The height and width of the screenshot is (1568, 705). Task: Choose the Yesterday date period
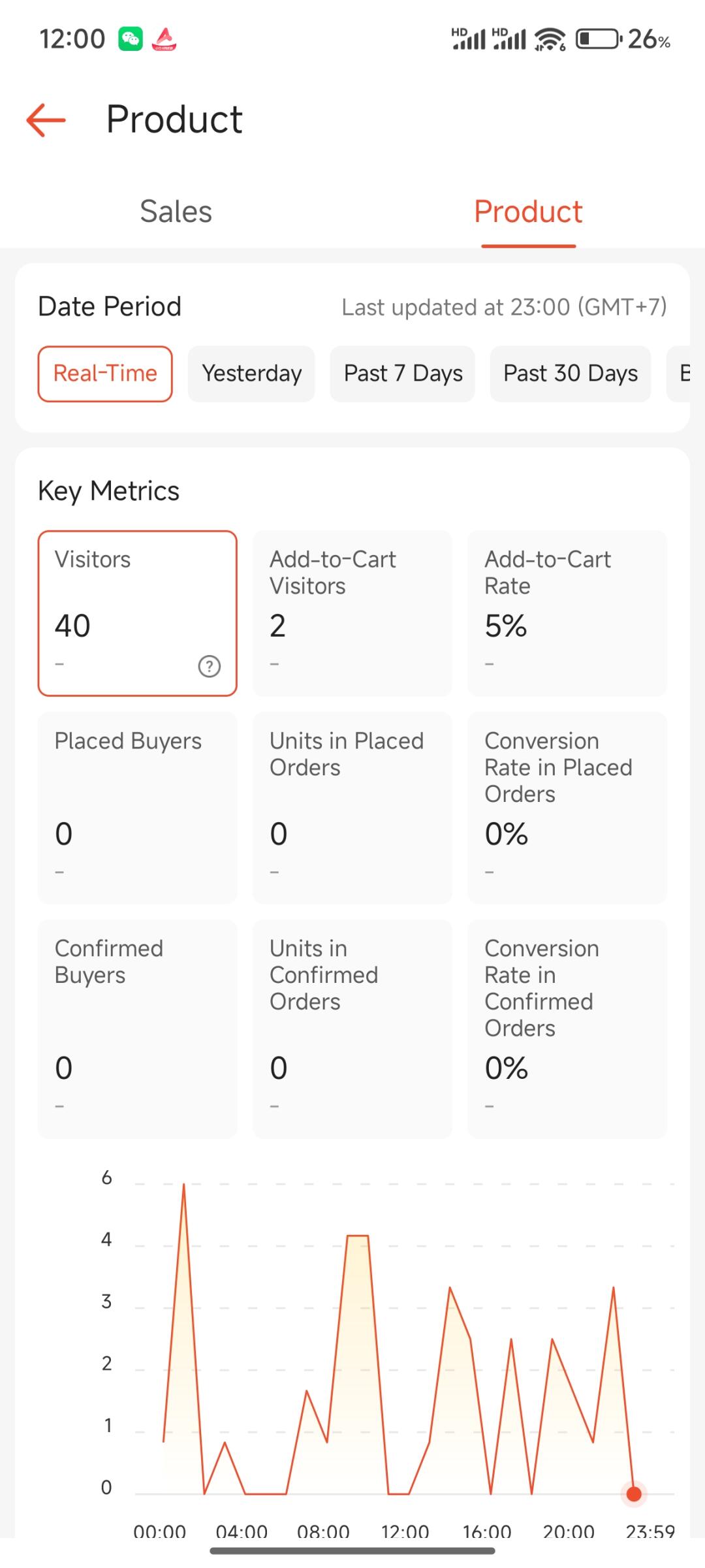coord(251,374)
